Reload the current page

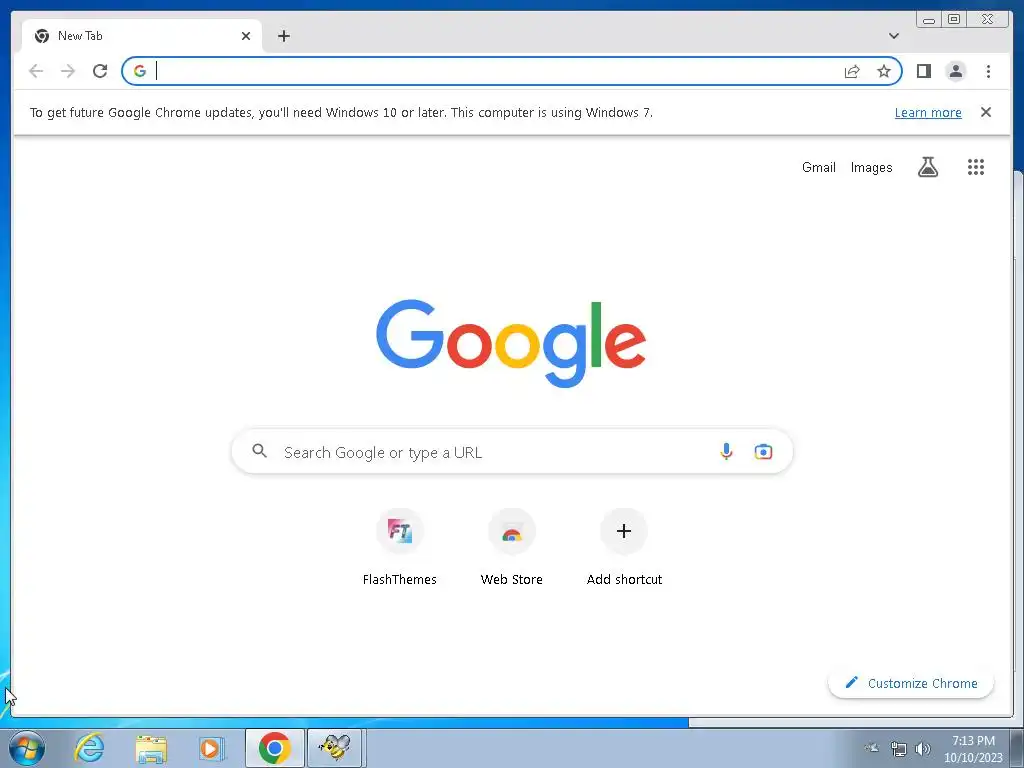[x=100, y=71]
